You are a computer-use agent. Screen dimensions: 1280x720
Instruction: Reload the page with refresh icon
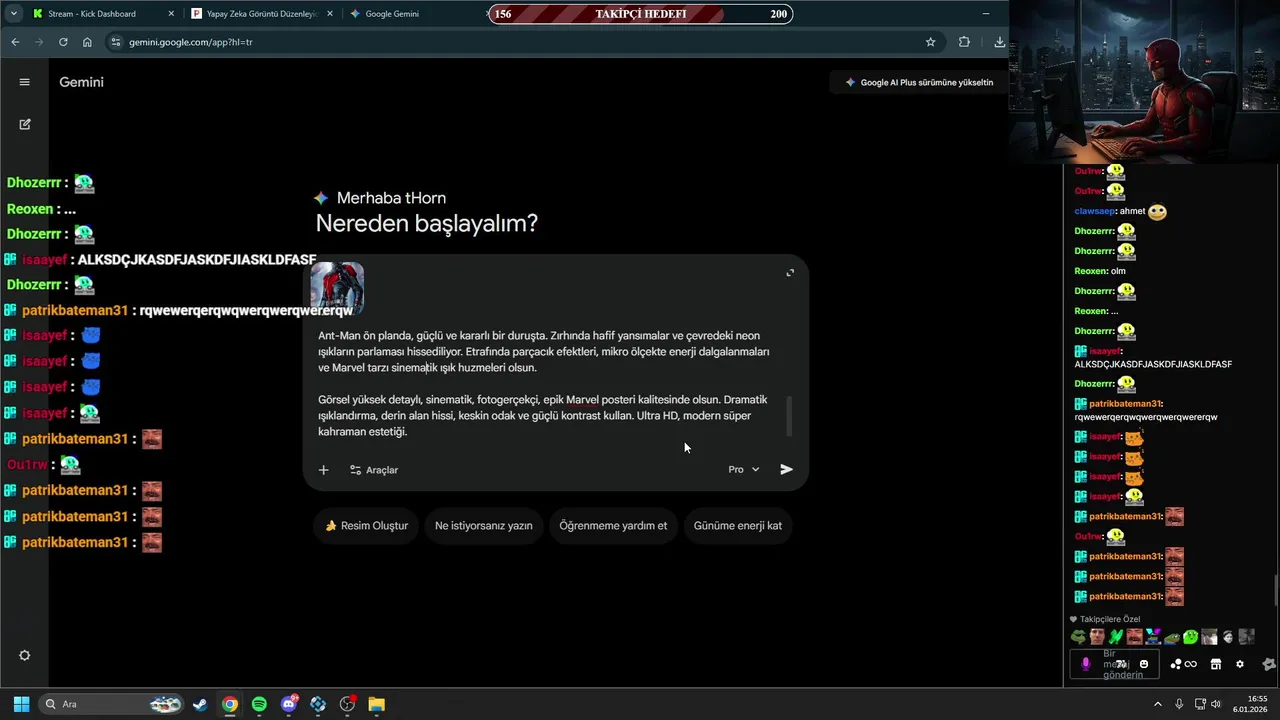point(63,42)
